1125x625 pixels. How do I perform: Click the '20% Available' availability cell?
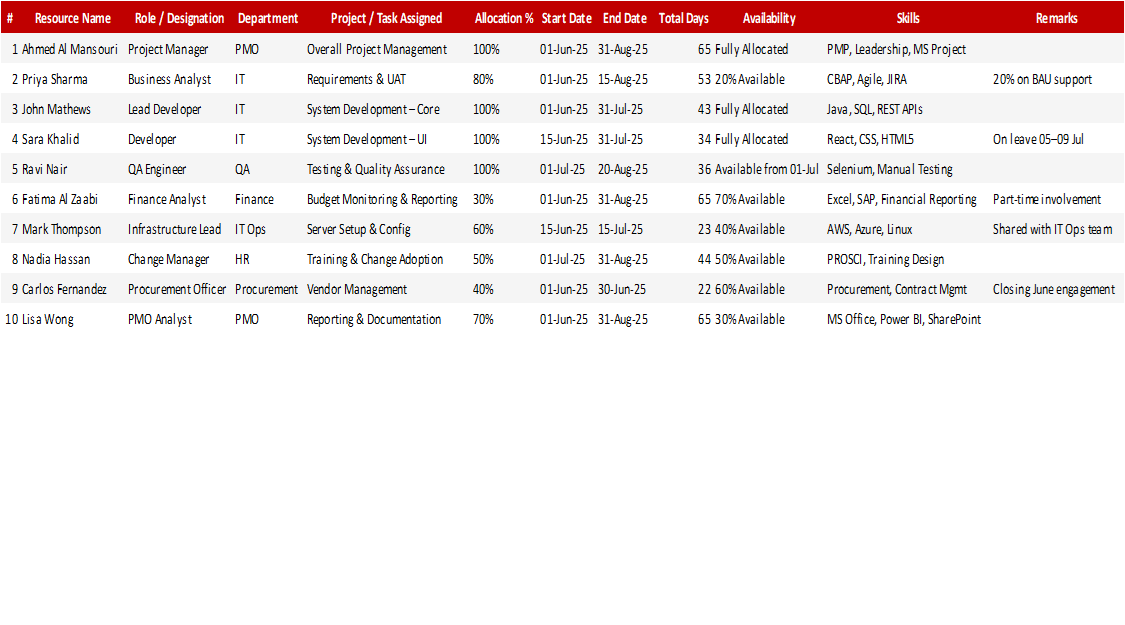[750, 80]
